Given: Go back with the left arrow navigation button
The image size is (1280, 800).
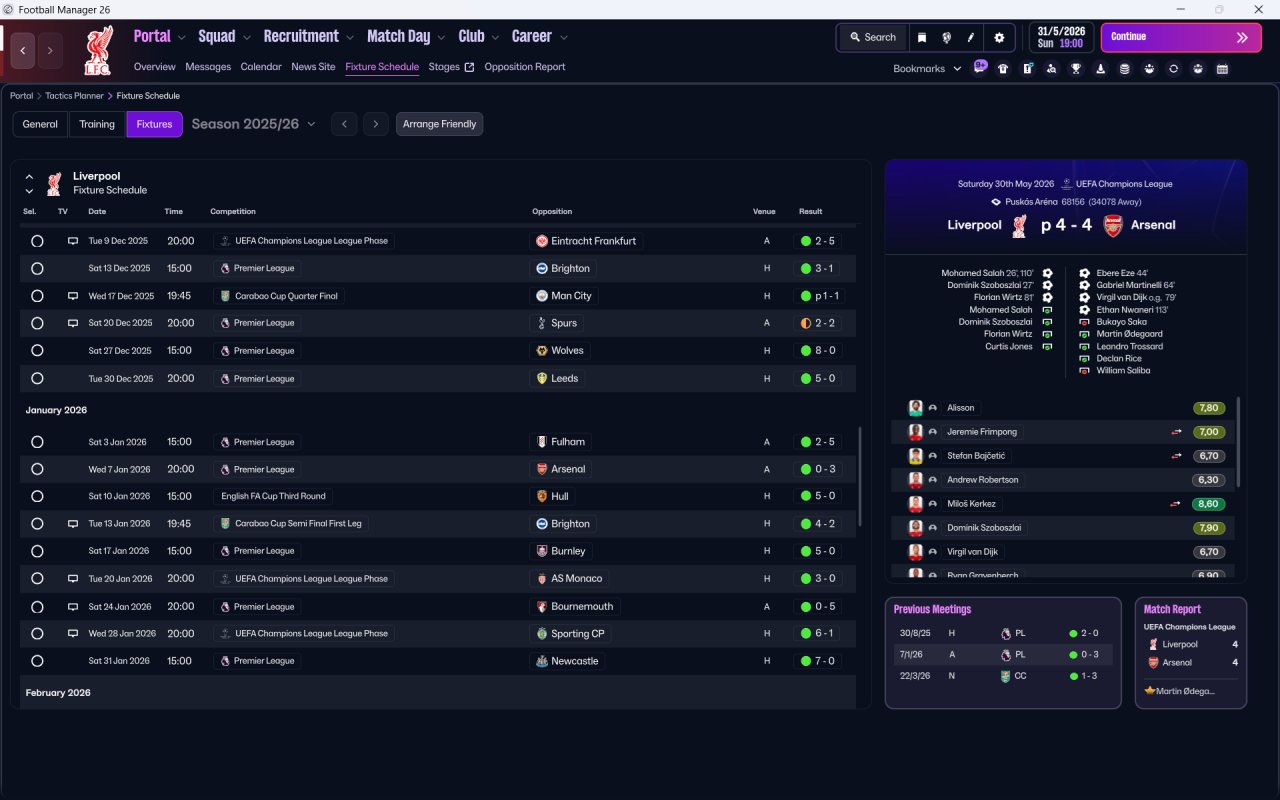Looking at the screenshot, I should (23, 50).
